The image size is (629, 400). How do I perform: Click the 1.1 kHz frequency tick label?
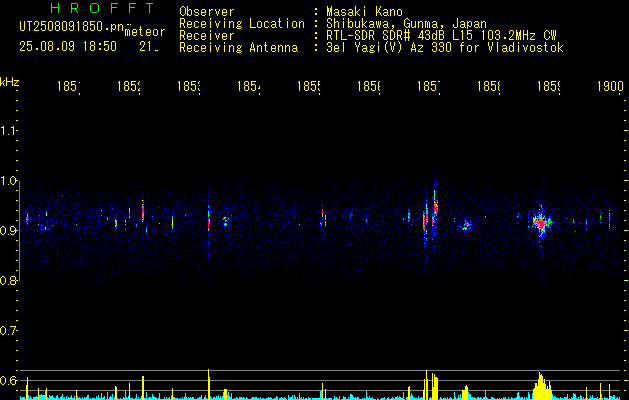pyautogui.click(x=8, y=131)
